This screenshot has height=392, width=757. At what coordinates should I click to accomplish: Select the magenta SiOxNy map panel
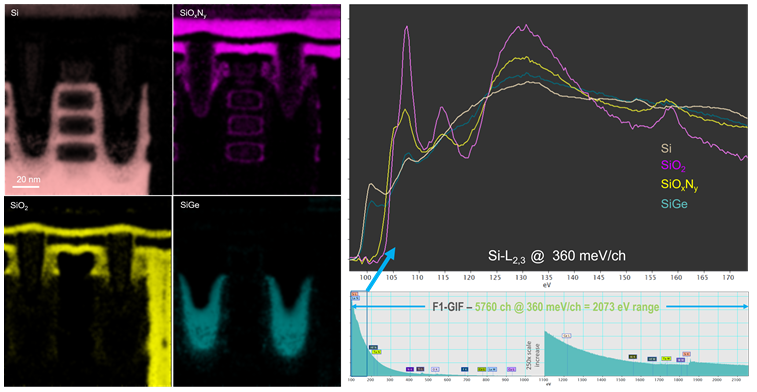pyautogui.click(x=257, y=99)
